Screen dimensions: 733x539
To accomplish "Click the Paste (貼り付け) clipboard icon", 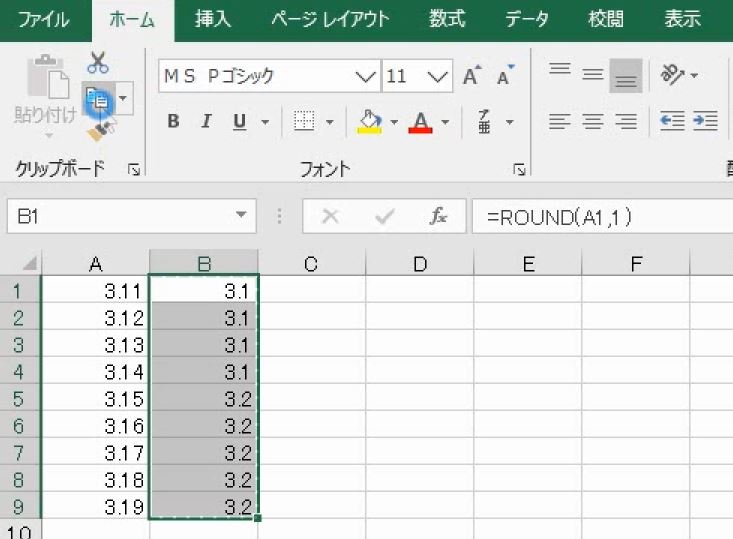I will (48, 77).
